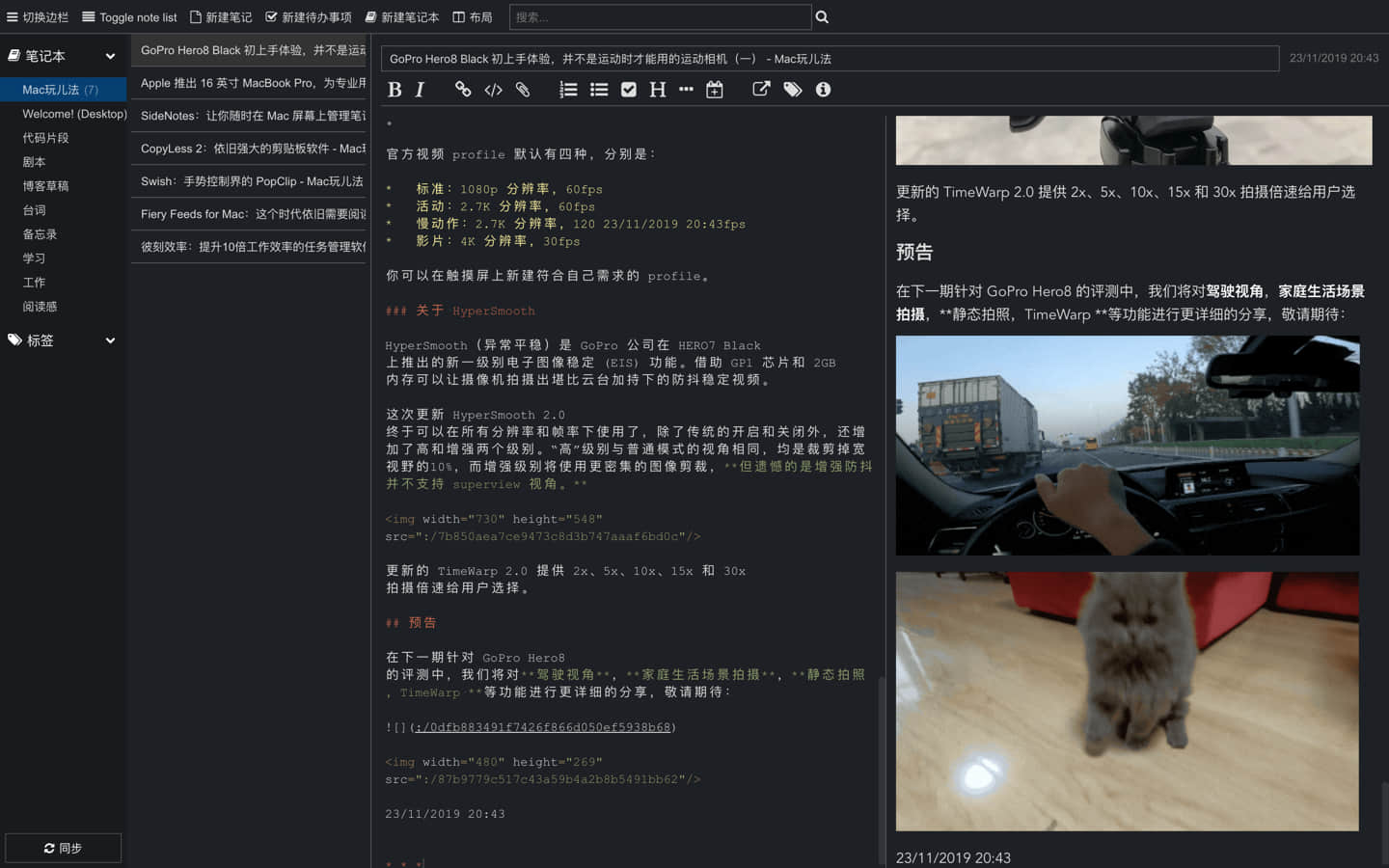Image resolution: width=1389 pixels, height=868 pixels.
Task: Insert date and time with calendar icon
Action: click(x=715, y=90)
